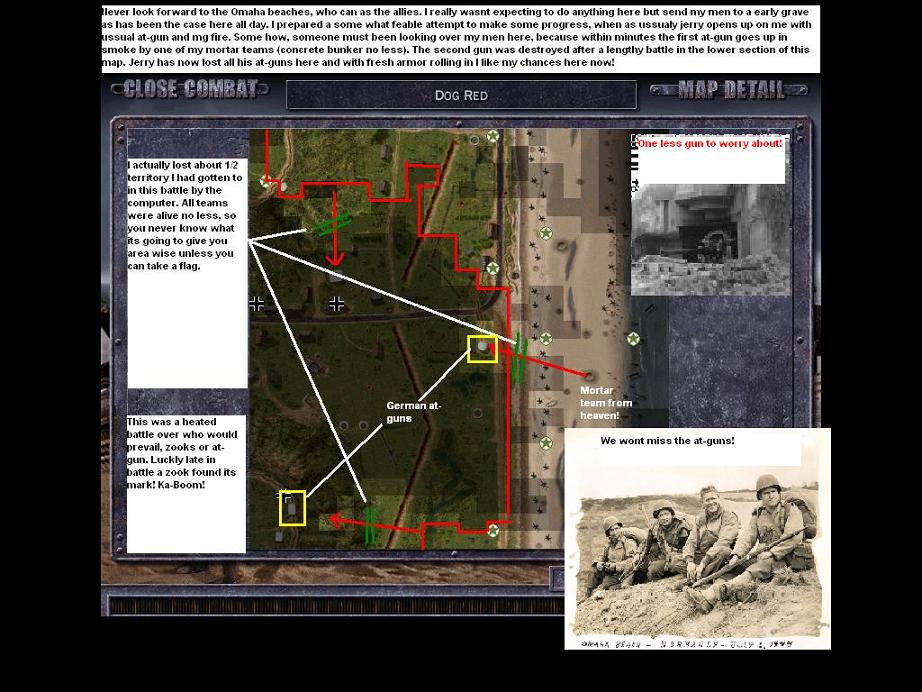The width and height of the screenshot is (922, 692).
Task: Click the ring-shaped marker next to the topmost star
Action: point(474,140)
